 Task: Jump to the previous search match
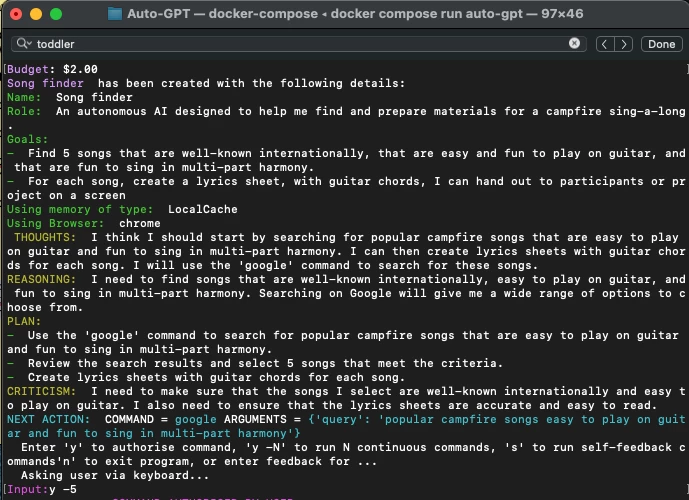[605, 44]
